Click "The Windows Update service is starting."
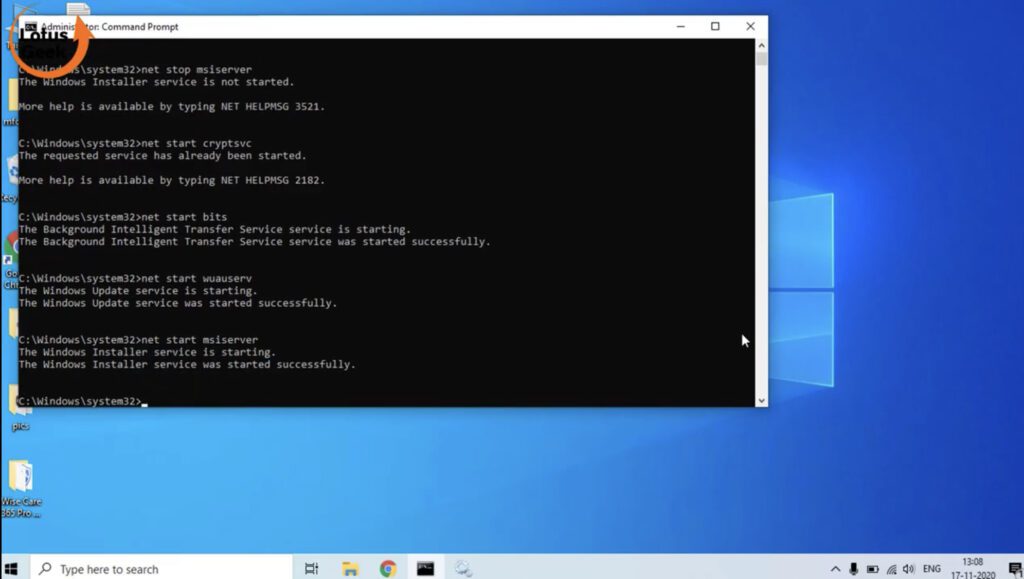1024x579 pixels. [x=138, y=290]
